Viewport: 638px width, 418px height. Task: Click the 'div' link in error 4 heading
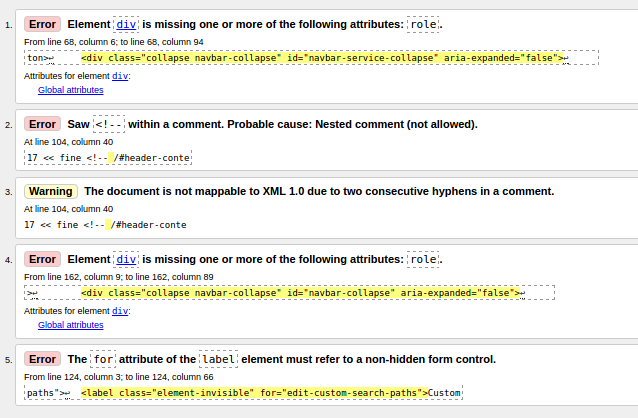(x=126, y=259)
